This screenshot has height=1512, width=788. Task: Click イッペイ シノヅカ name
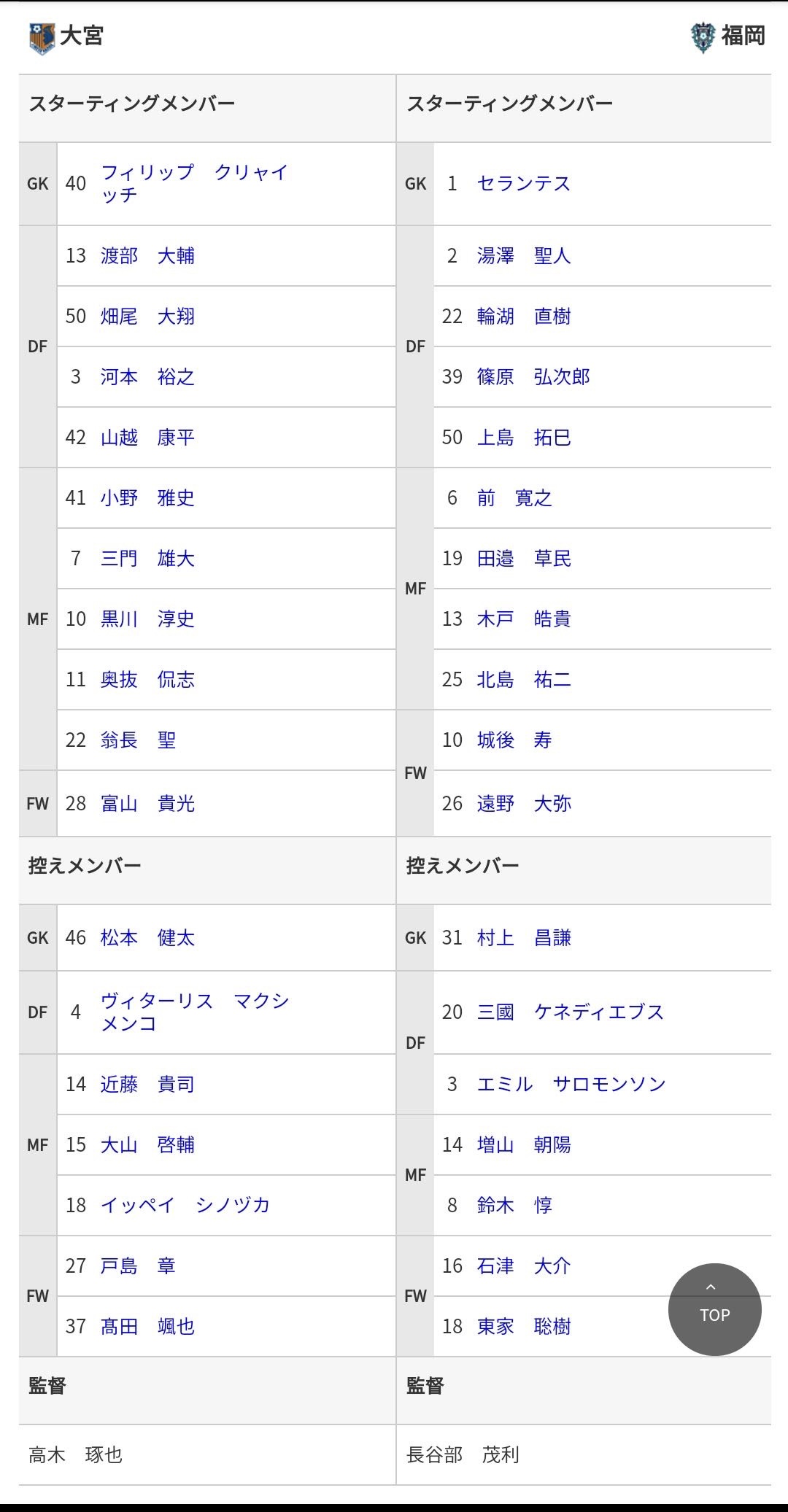coord(185,1206)
